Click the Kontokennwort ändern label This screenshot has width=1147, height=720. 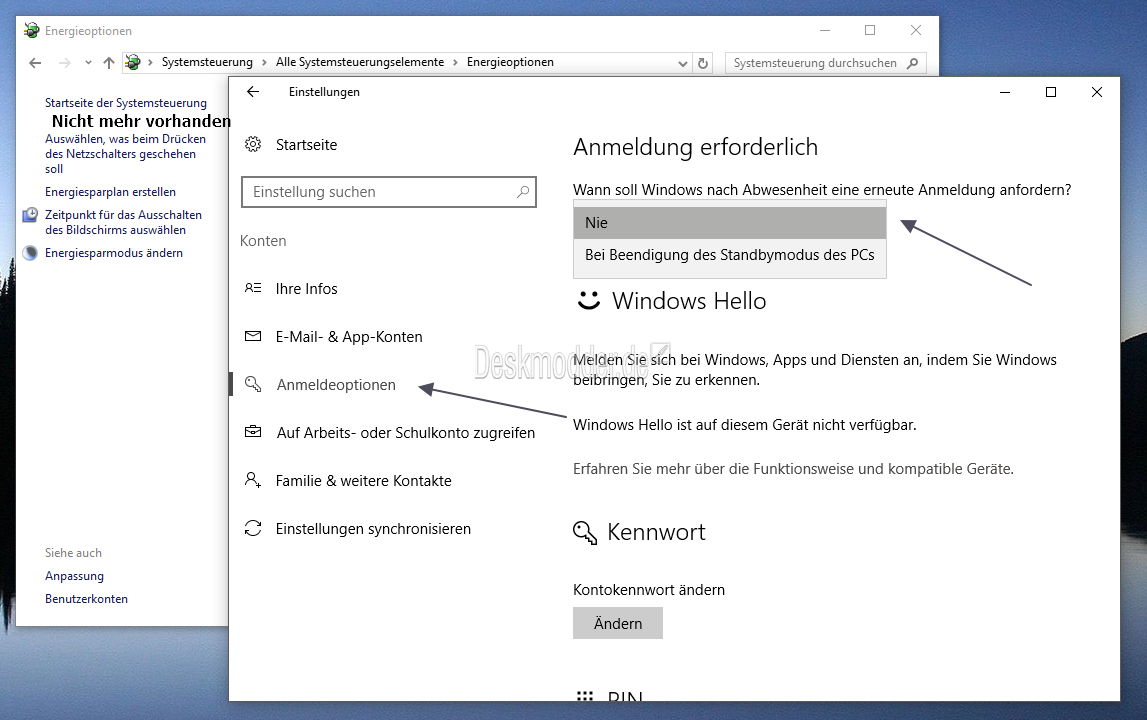click(x=649, y=590)
